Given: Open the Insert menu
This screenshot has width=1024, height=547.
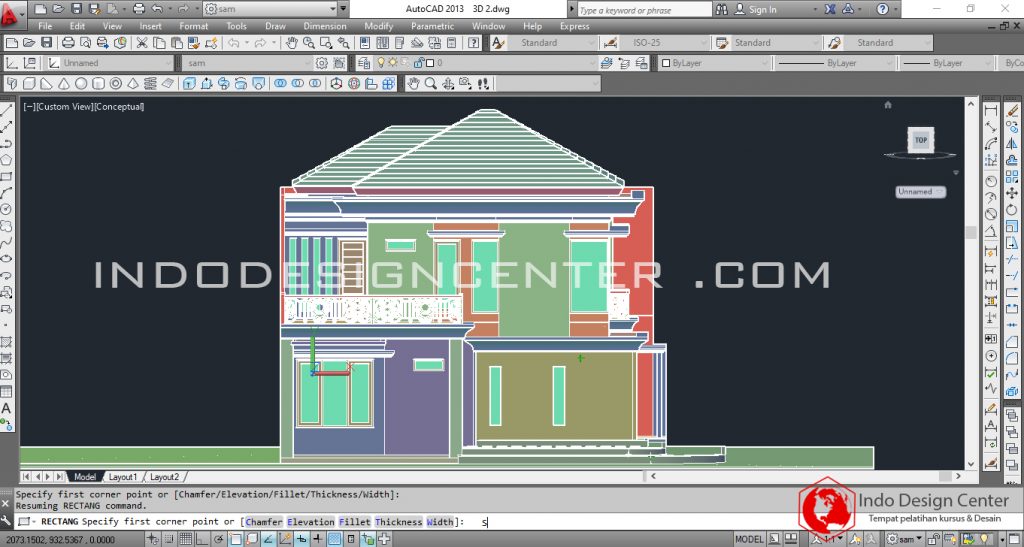Looking at the screenshot, I should (x=150, y=26).
